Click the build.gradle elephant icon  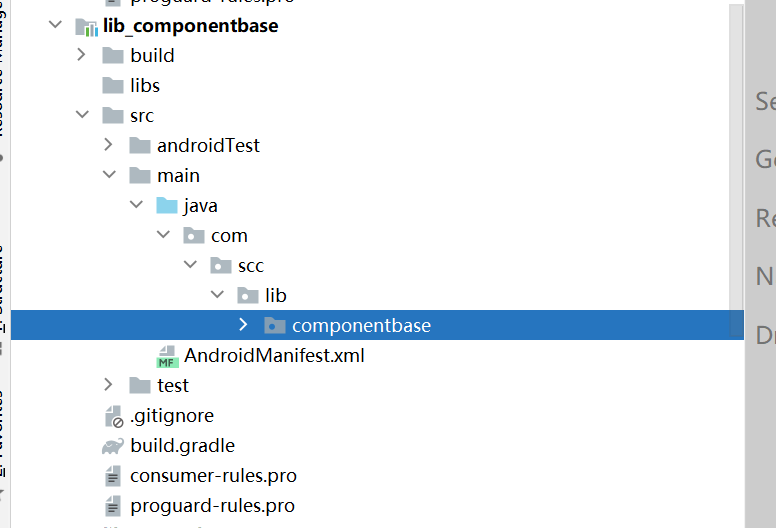click(x=113, y=446)
